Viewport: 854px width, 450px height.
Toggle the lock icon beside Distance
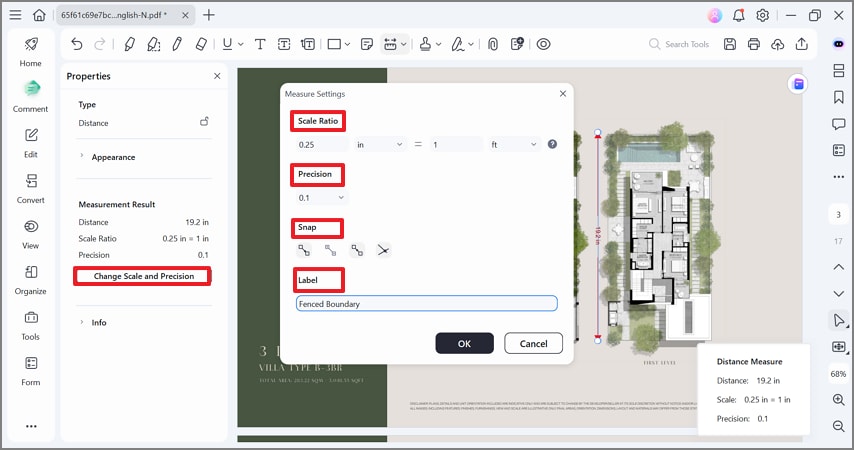tap(204, 121)
